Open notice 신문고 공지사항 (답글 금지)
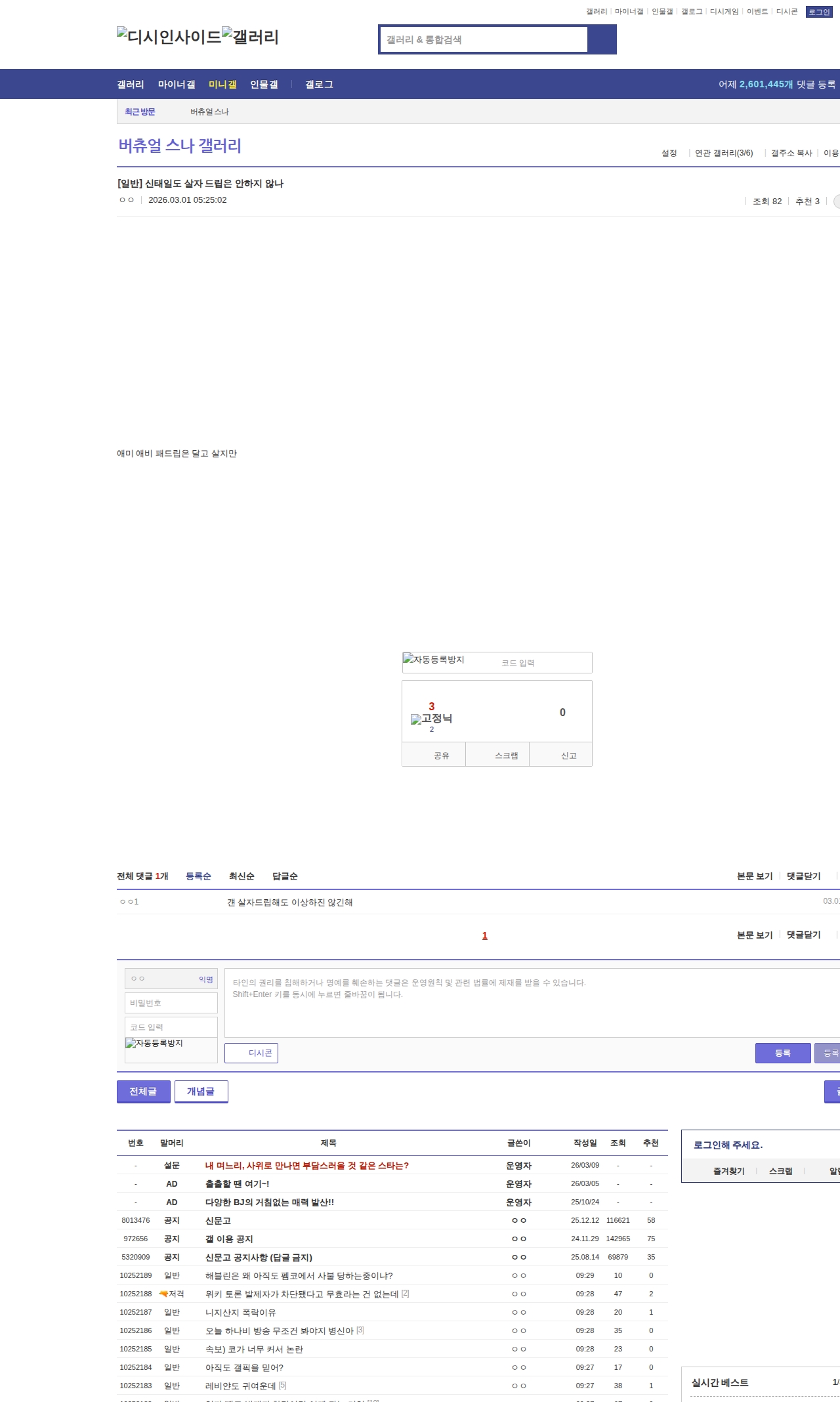The width and height of the screenshot is (840, 1402). [259, 1258]
